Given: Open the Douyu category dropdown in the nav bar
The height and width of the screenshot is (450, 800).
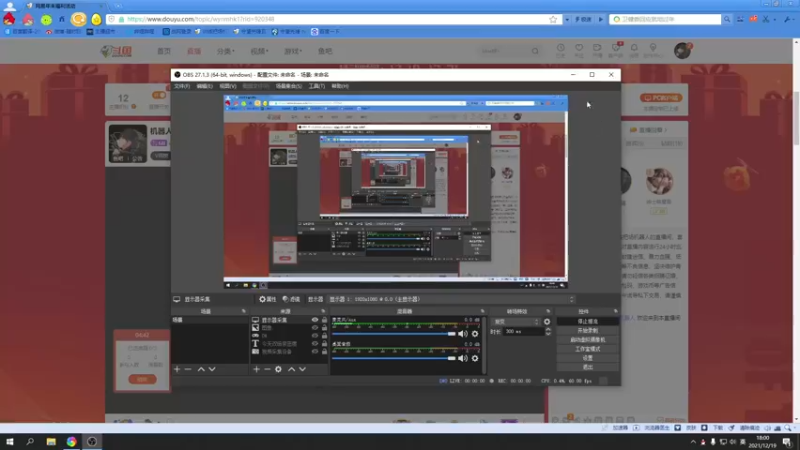Looking at the screenshot, I should point(226,51).
